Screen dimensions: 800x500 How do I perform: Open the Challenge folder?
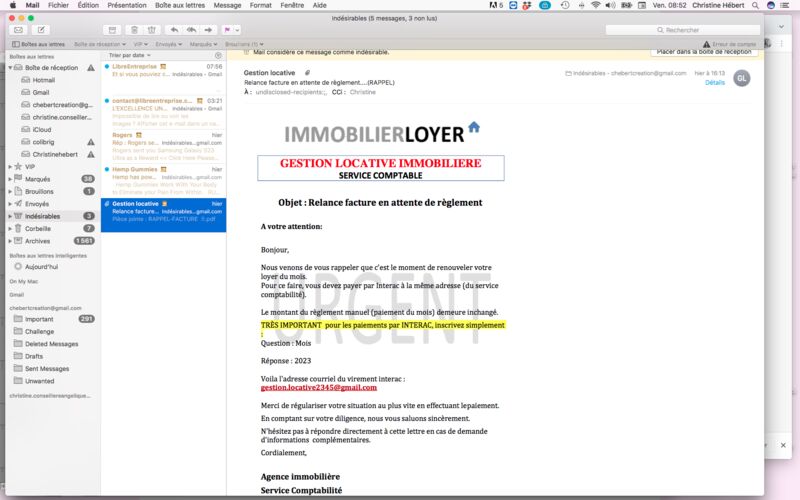pos(39,332)
